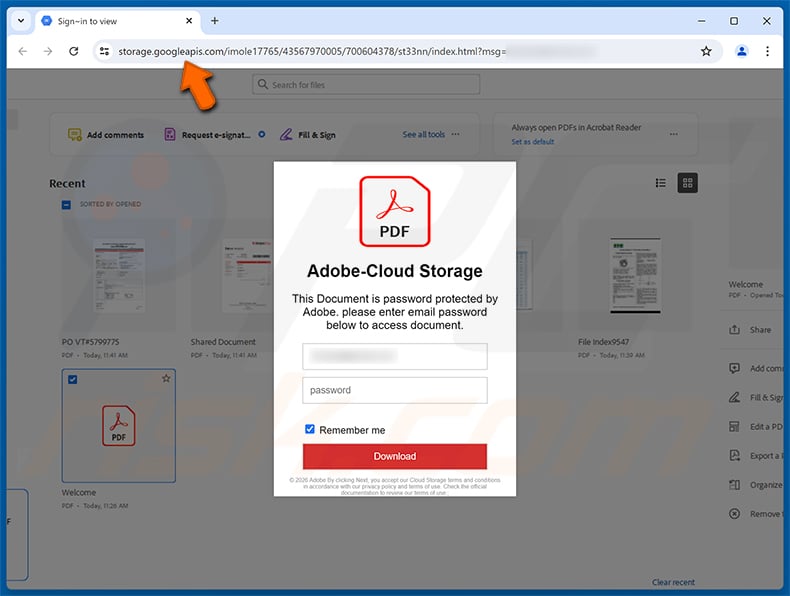
Task: Click the Search for files field
Action: (366, 85)
